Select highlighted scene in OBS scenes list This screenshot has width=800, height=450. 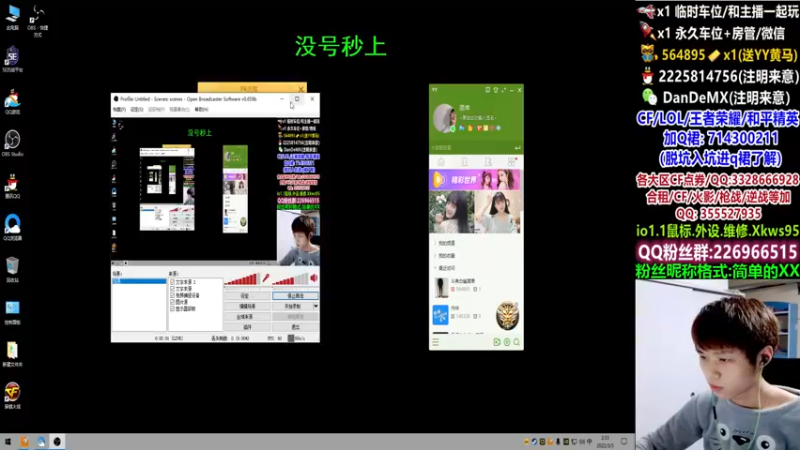coord(139,281)
